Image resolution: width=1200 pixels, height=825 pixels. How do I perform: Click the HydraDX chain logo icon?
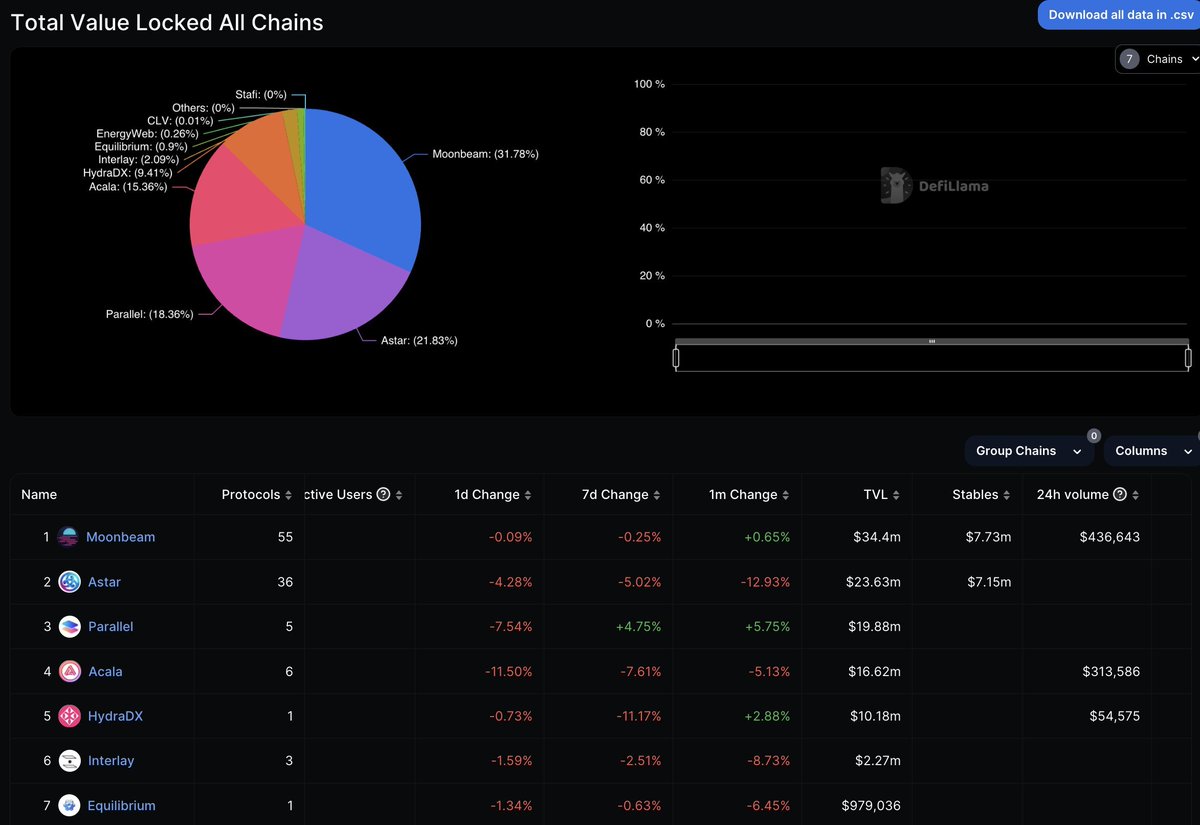[69, 716]
